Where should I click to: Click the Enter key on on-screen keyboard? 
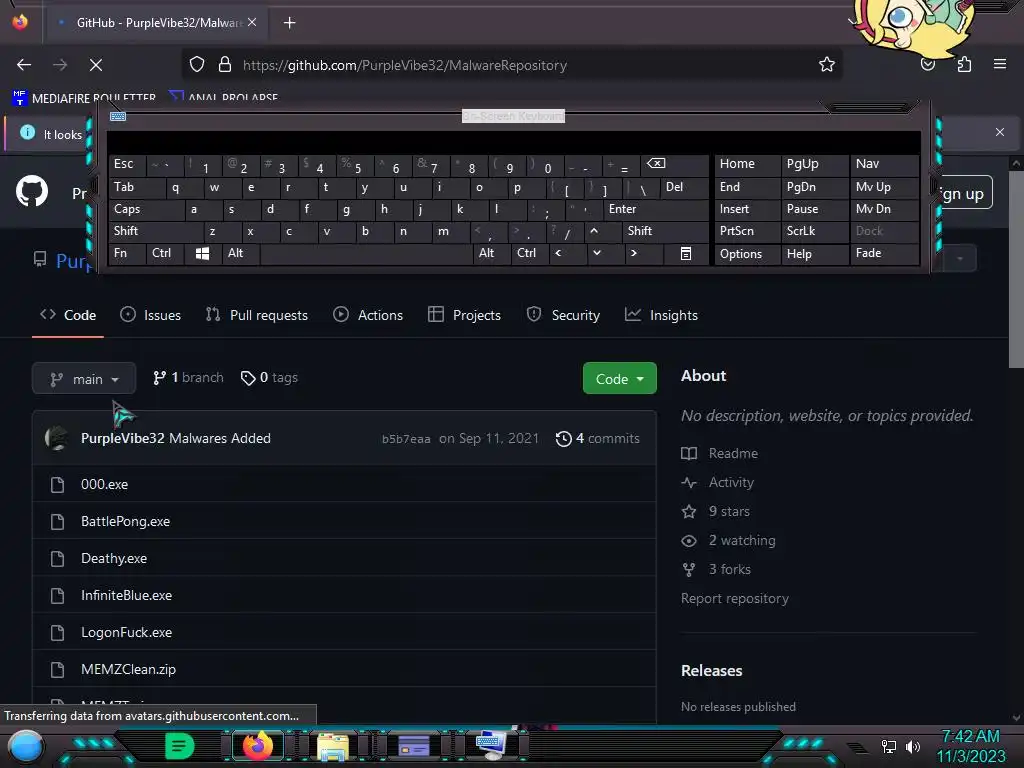click(x=656, y=209)
